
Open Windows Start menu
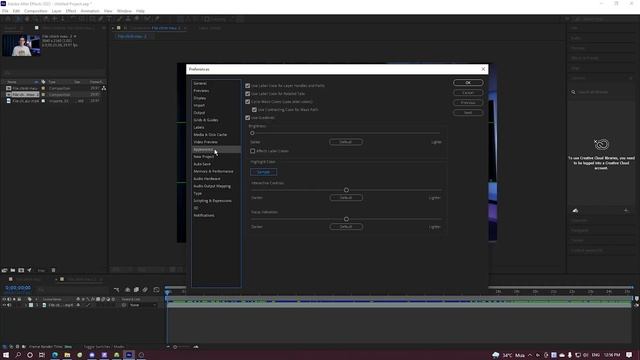[x=6, y=355]
